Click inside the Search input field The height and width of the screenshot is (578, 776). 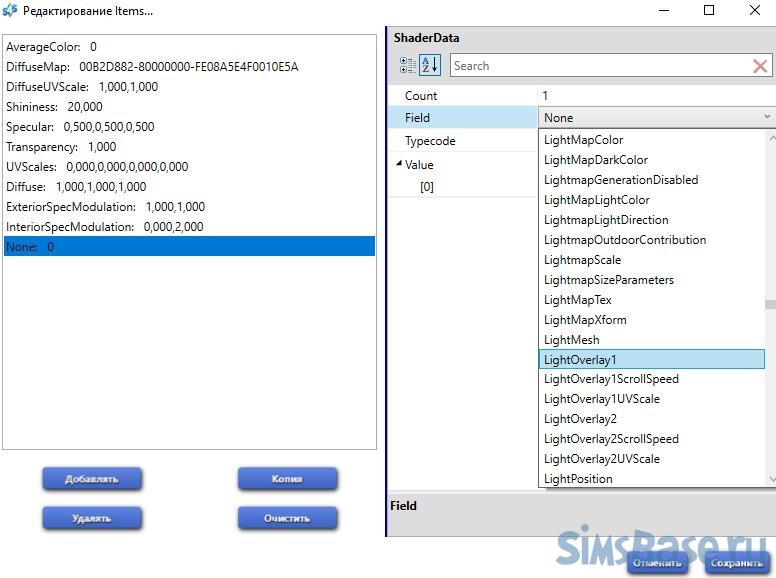tap(596, 66)
